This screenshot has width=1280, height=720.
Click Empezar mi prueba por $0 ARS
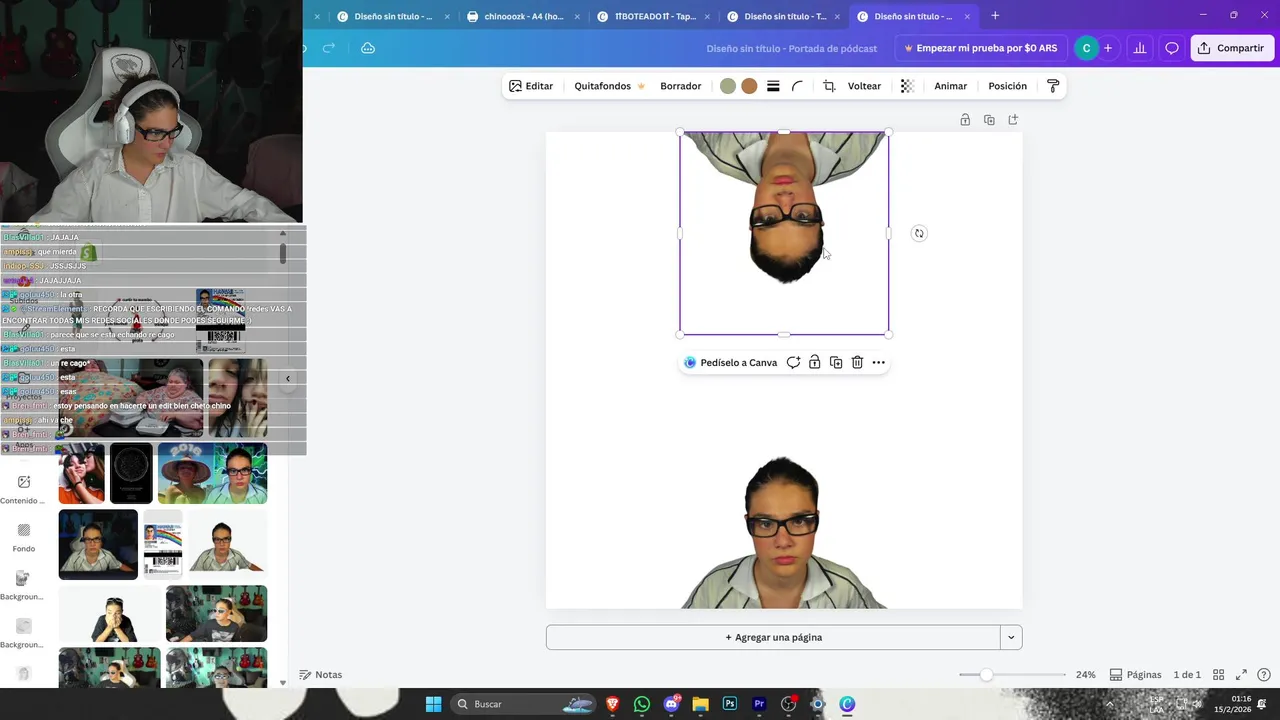980,48
